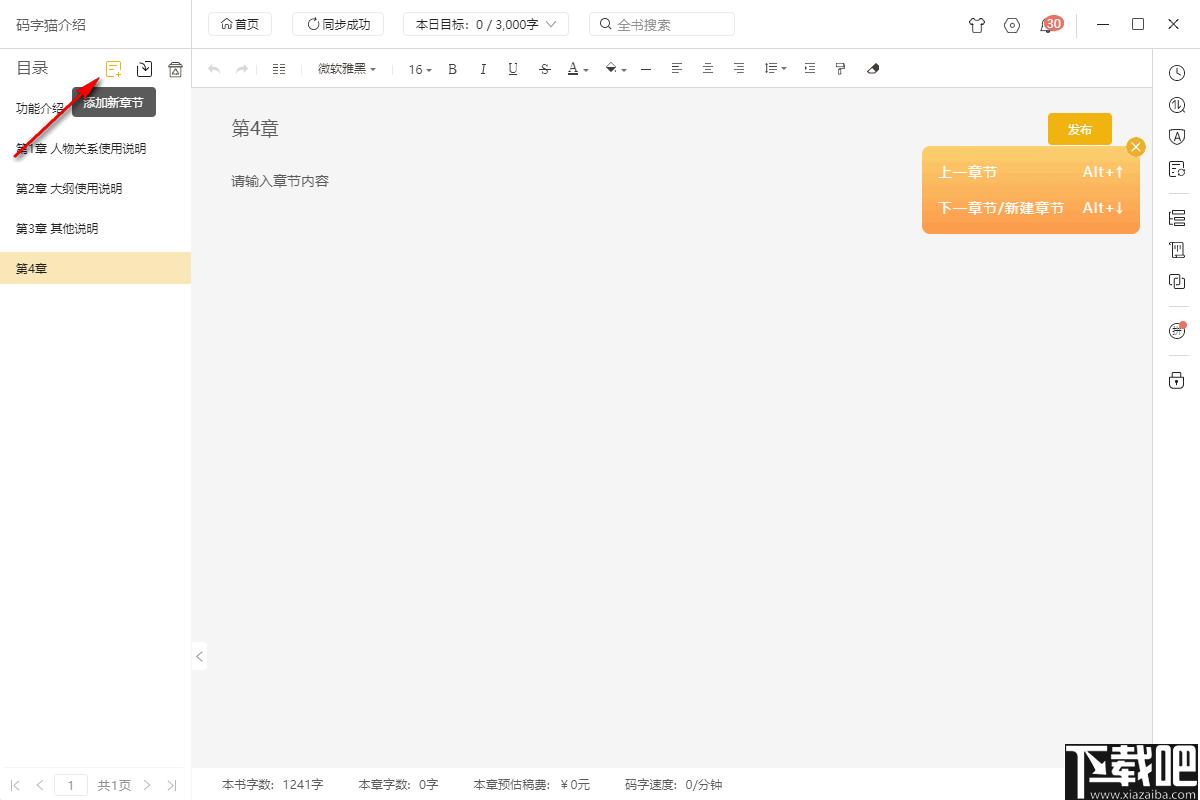Toggle bold formatting
Screen dimensions: 1200x800
pyautogui.click(x=452, y=69)
